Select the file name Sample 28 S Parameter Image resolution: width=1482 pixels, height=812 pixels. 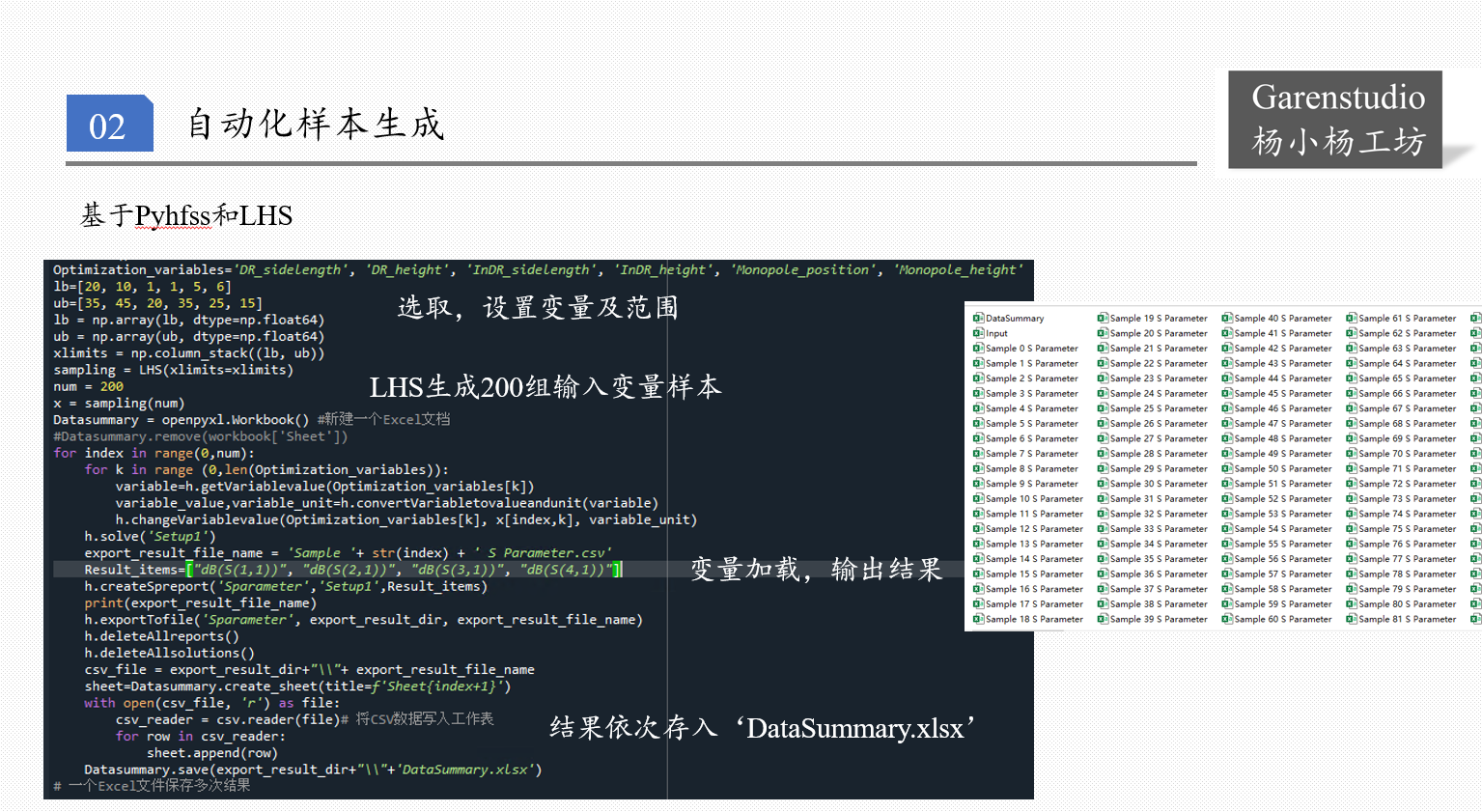1159,454
